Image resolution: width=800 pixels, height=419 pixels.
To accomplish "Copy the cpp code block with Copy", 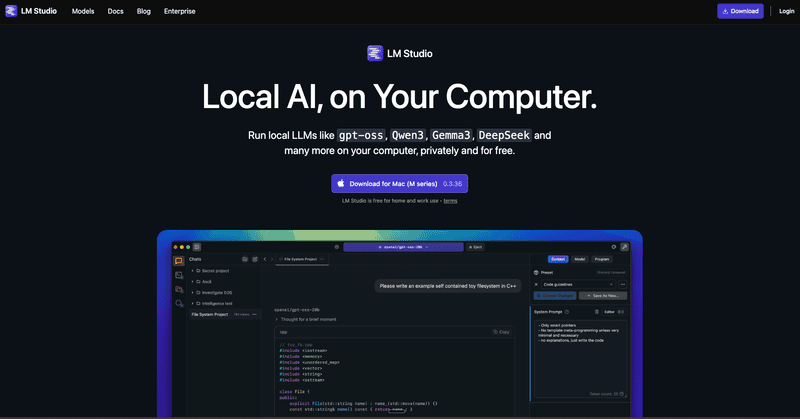I will pos(501,332).
